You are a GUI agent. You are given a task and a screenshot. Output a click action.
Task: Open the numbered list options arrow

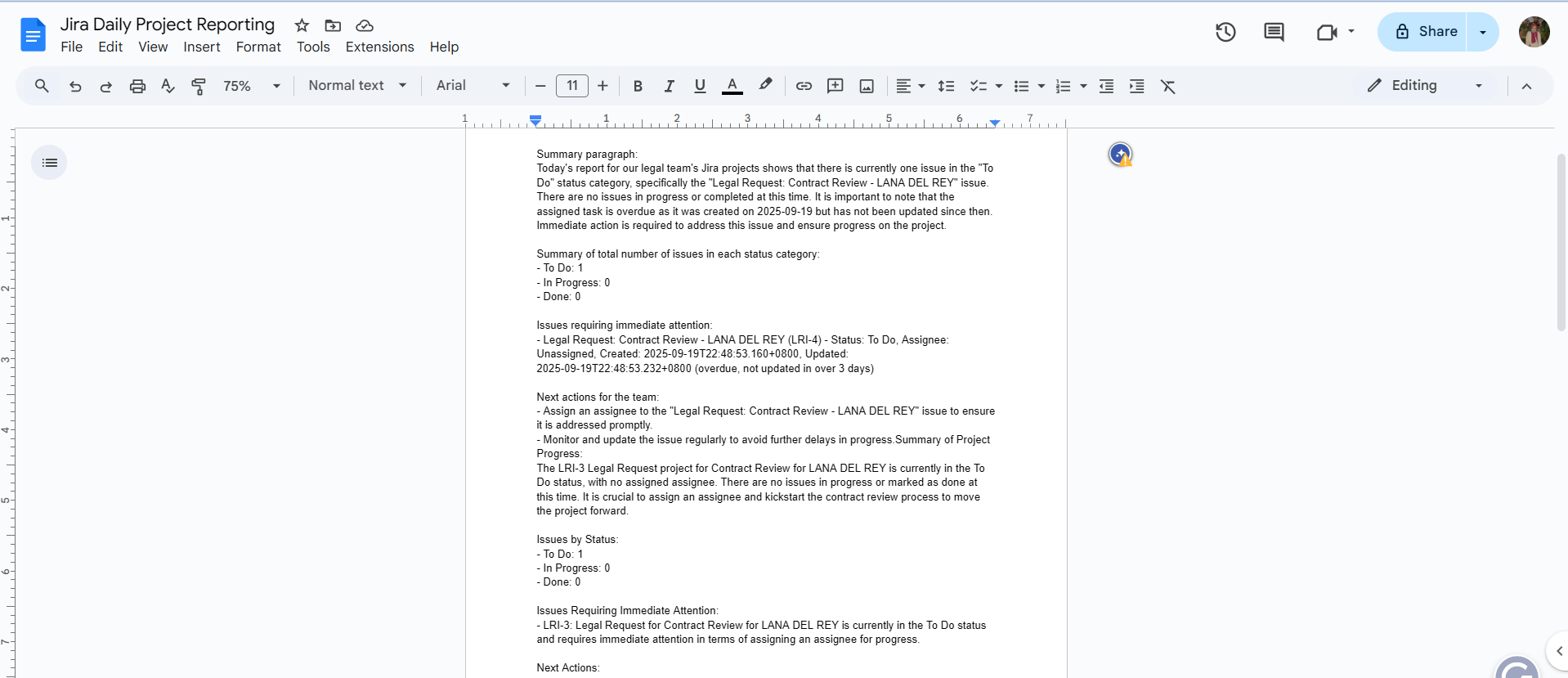coord(1084,86)
